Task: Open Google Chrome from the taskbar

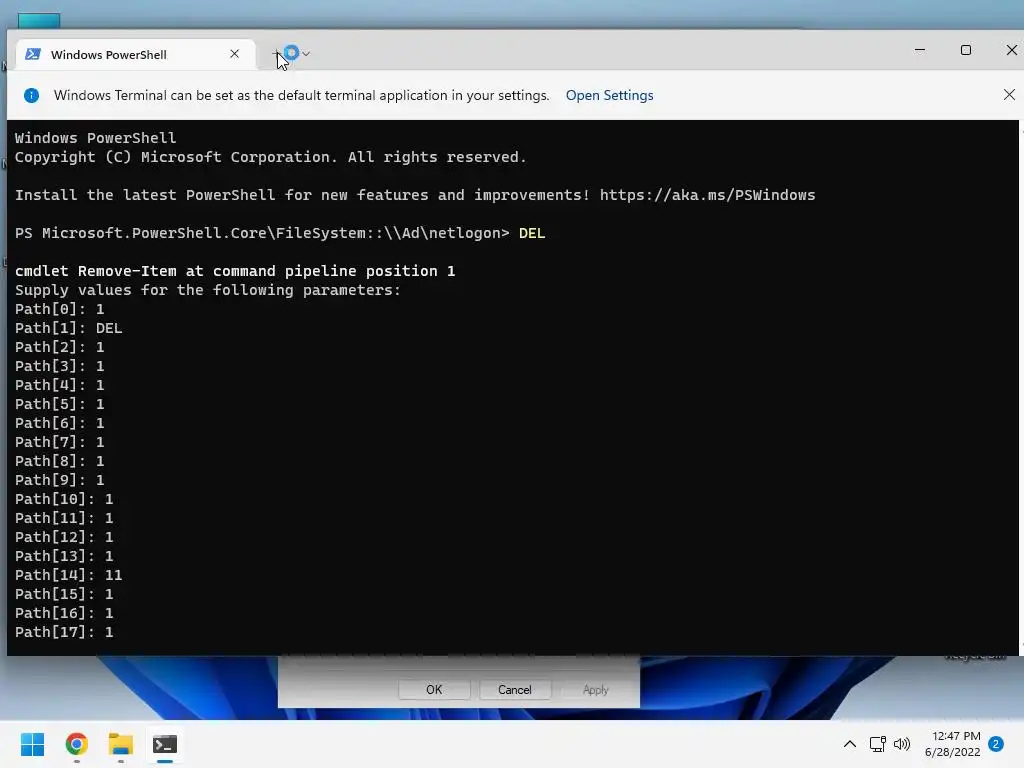Action: click(x=76, y=744)
